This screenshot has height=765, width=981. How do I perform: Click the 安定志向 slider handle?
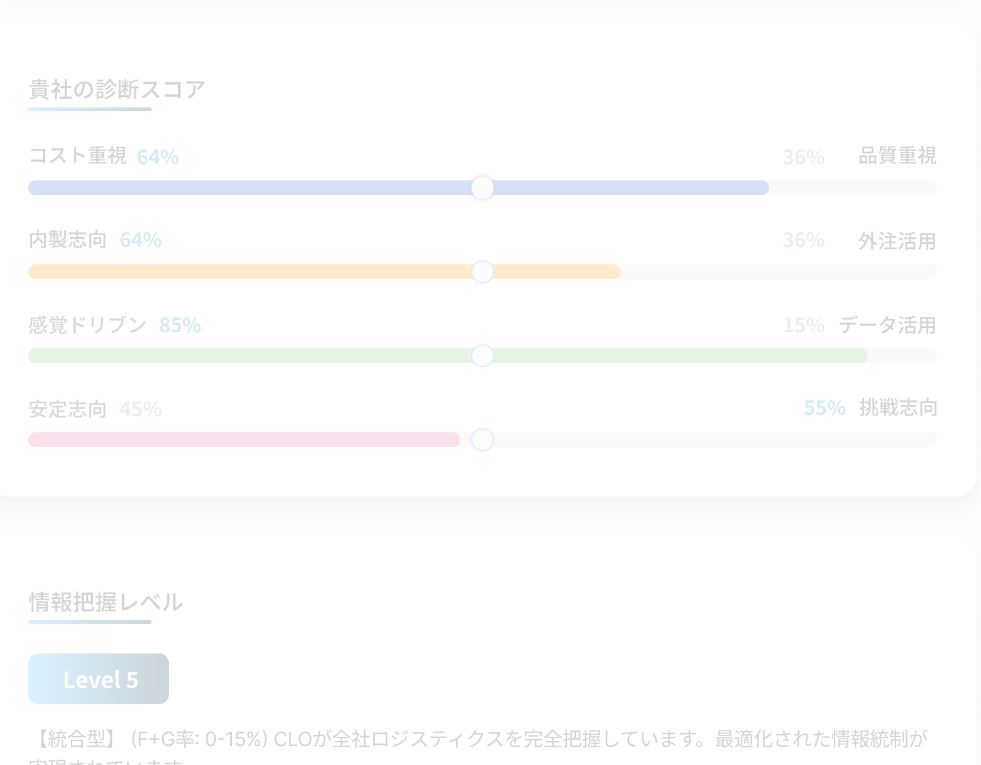click(482, 440)
